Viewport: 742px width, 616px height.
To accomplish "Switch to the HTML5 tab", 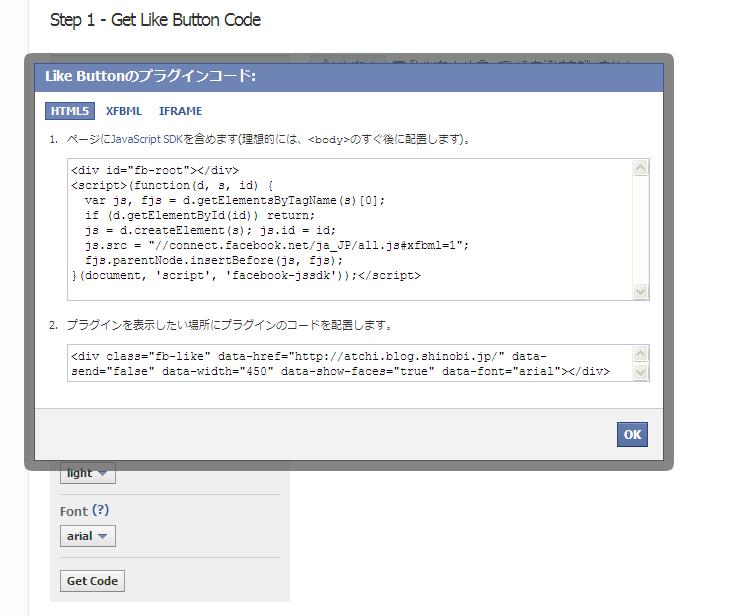I will [x=70, y=111].
